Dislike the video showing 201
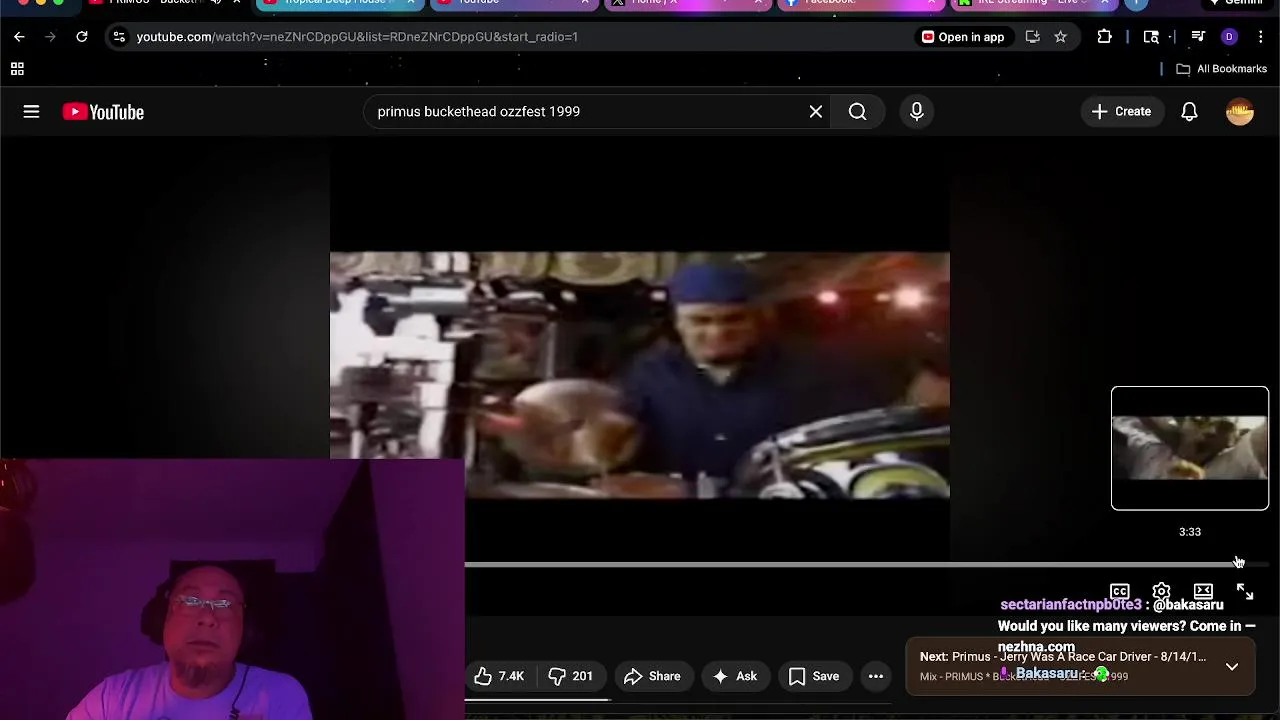The height and width of the screenshot is (720, 1280). tap(571, 677)
